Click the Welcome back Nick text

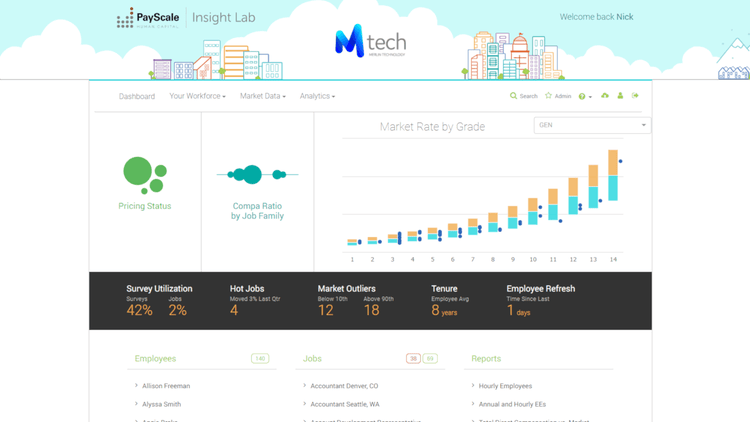(596, 17)
